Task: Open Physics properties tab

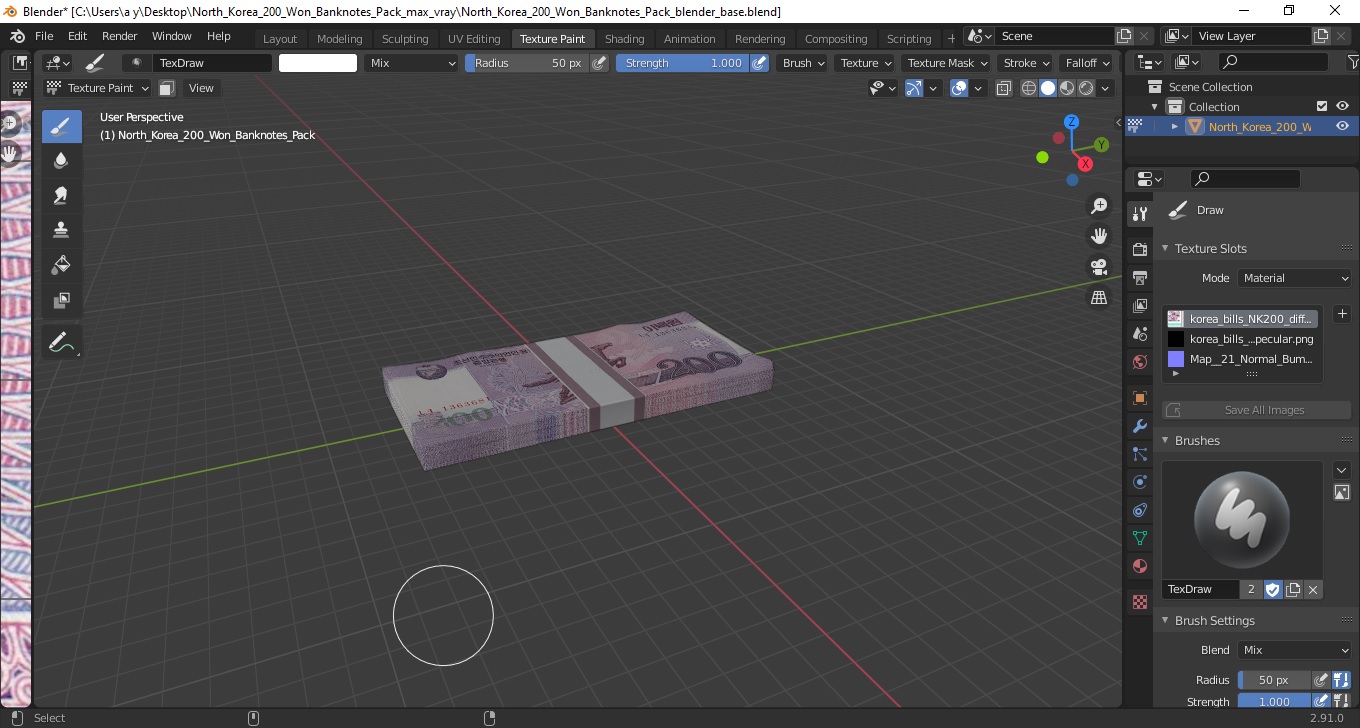Action: coord(1139,482)
